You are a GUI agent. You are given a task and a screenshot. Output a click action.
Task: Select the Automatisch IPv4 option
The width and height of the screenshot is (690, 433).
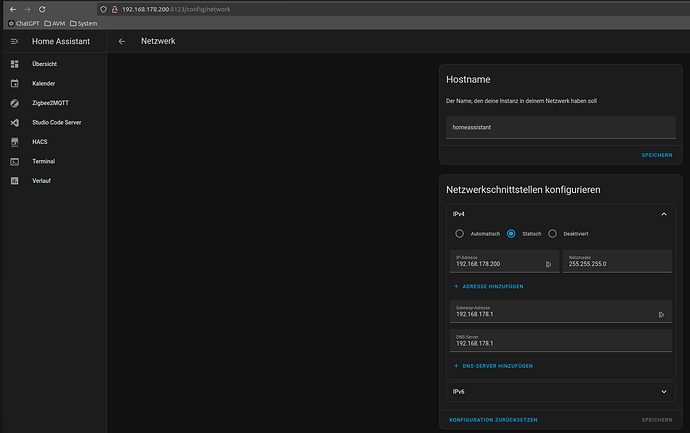[x=459, y=234]
